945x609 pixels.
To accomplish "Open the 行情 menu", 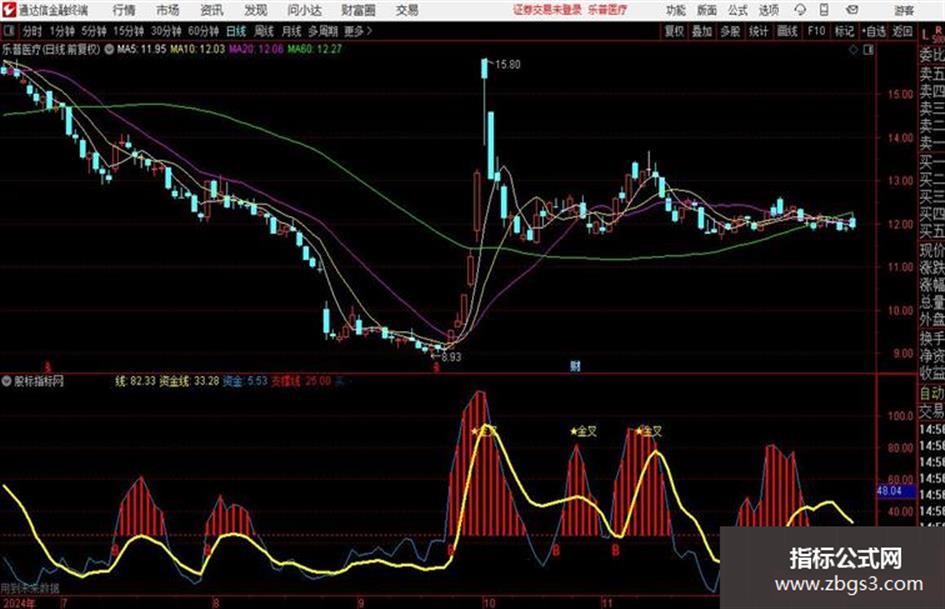I will (124, 10).
